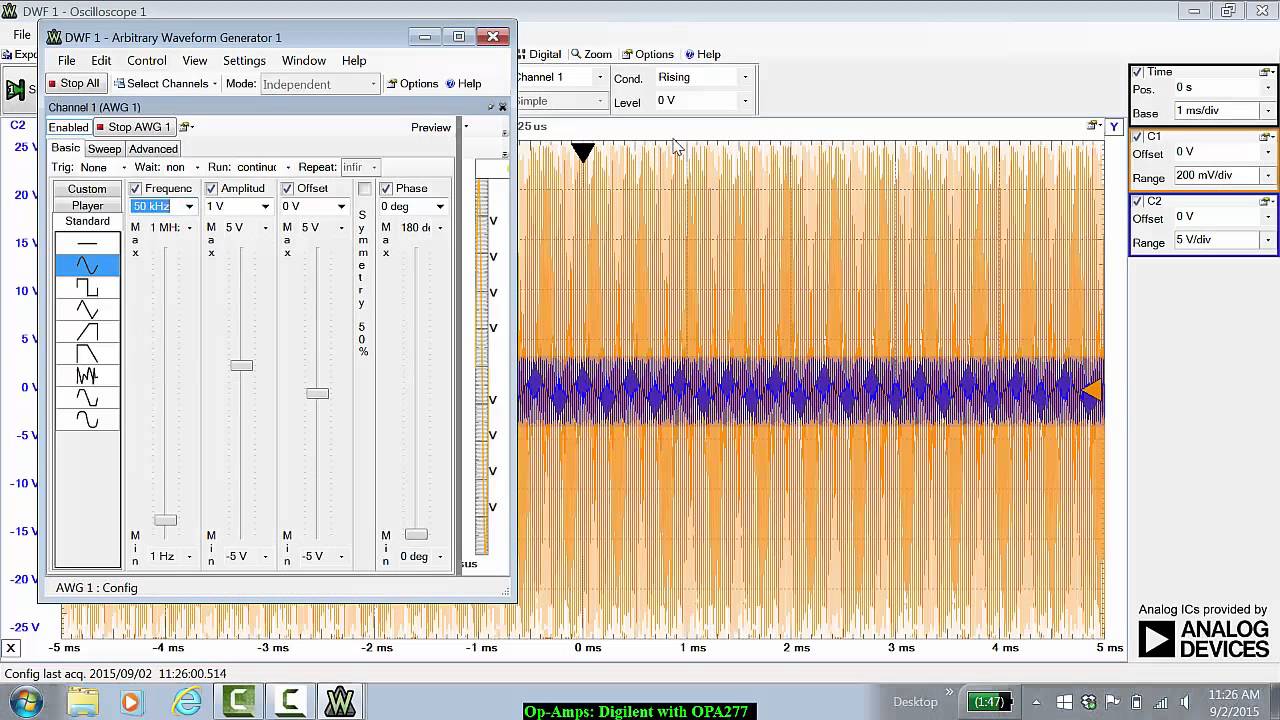The image size is (1280, 720).
Task: Click the Preview button
Action: pos(431,127)
